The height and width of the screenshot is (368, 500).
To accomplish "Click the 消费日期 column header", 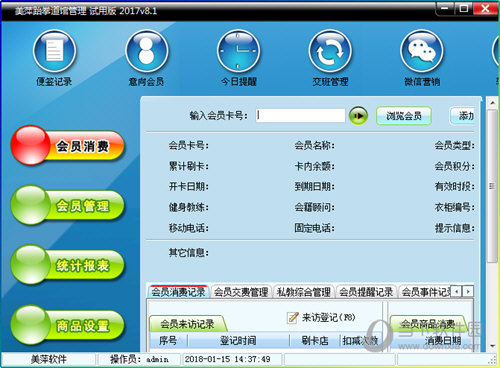I will [443, 341].
